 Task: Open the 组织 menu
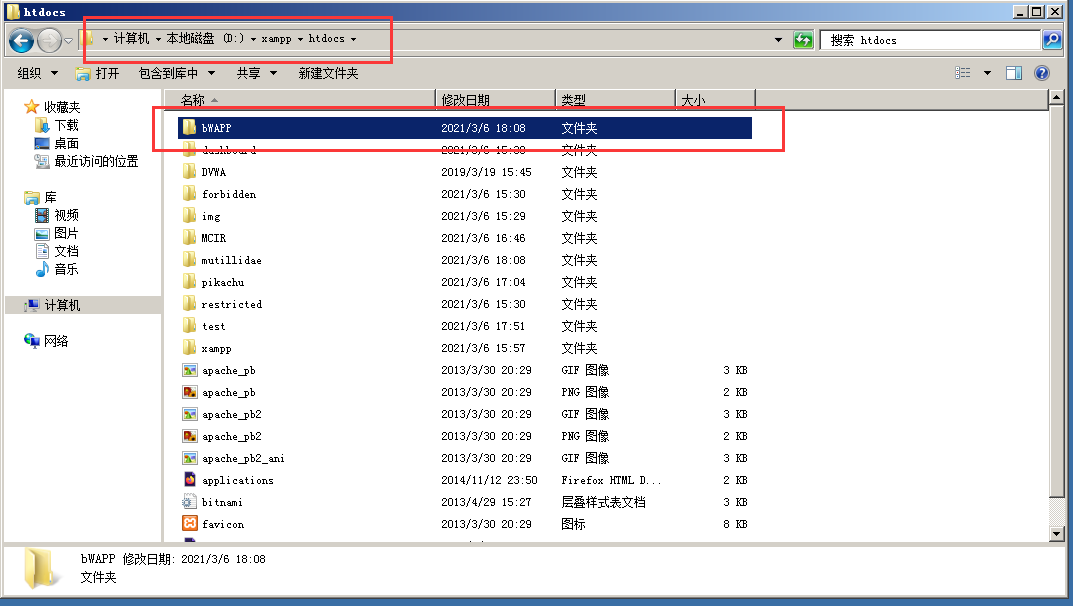[x=37, y=73]
